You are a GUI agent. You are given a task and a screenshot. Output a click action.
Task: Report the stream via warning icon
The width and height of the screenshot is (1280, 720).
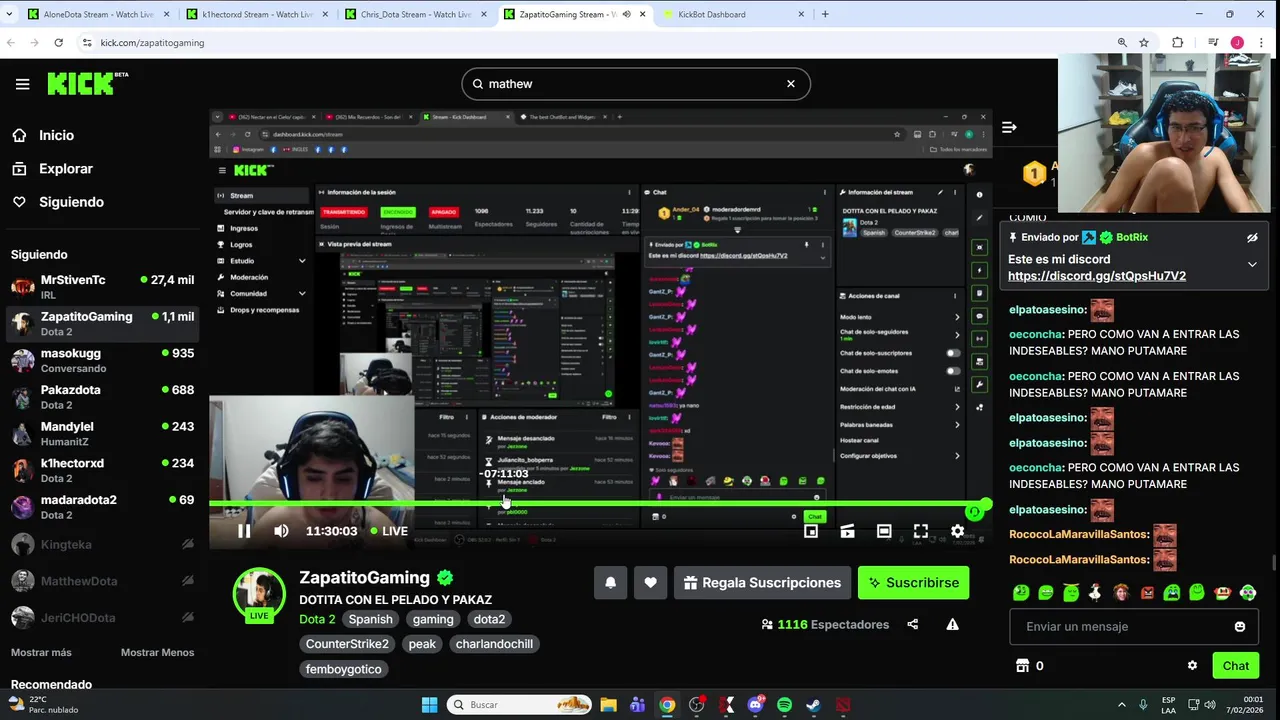click(x=952, y=624)
